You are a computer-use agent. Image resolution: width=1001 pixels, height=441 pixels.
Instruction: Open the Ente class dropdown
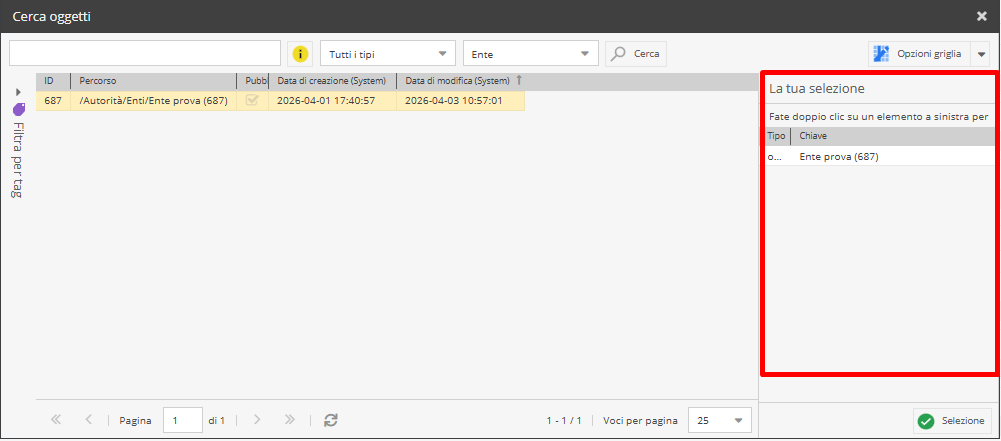coord(530,54)
